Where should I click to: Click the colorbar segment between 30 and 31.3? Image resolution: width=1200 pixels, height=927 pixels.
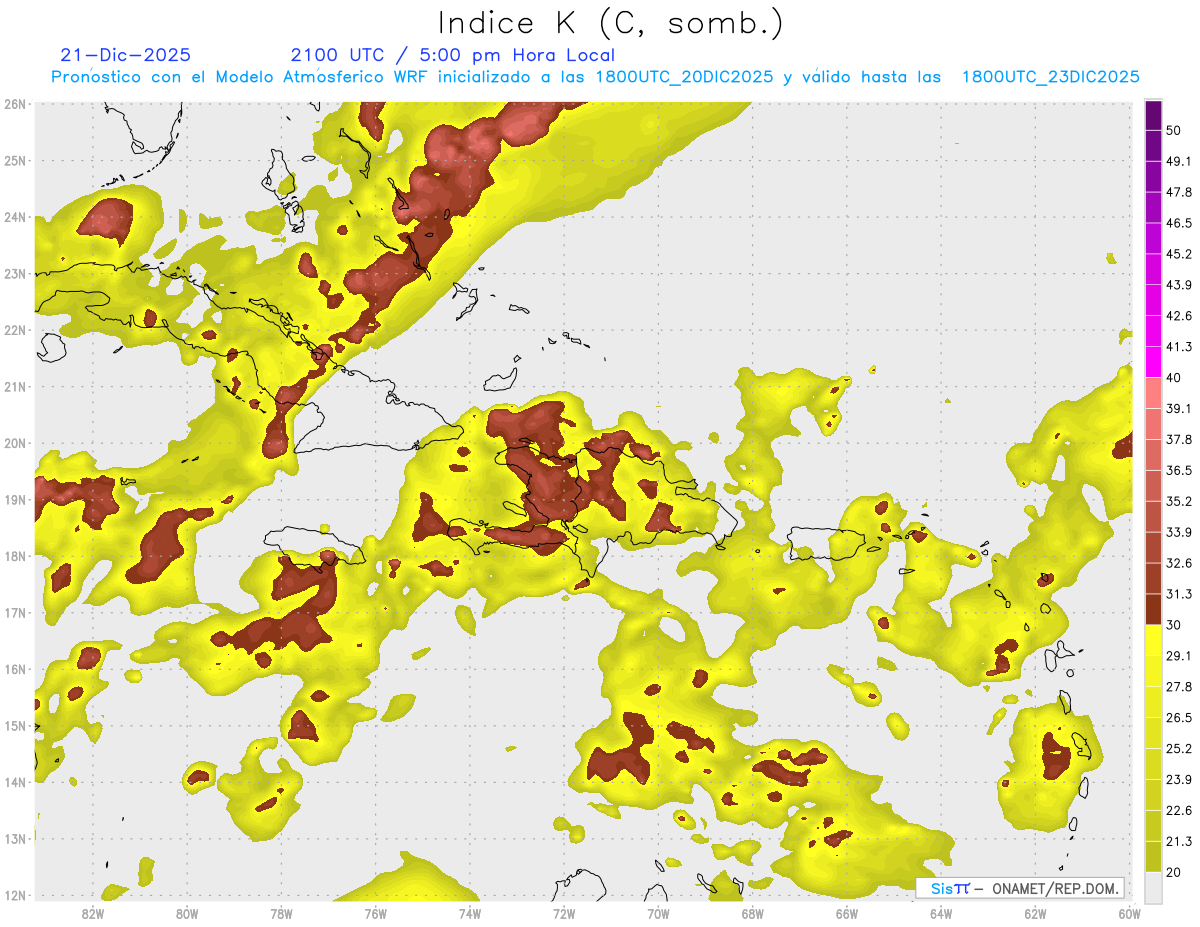point(1153,609)
